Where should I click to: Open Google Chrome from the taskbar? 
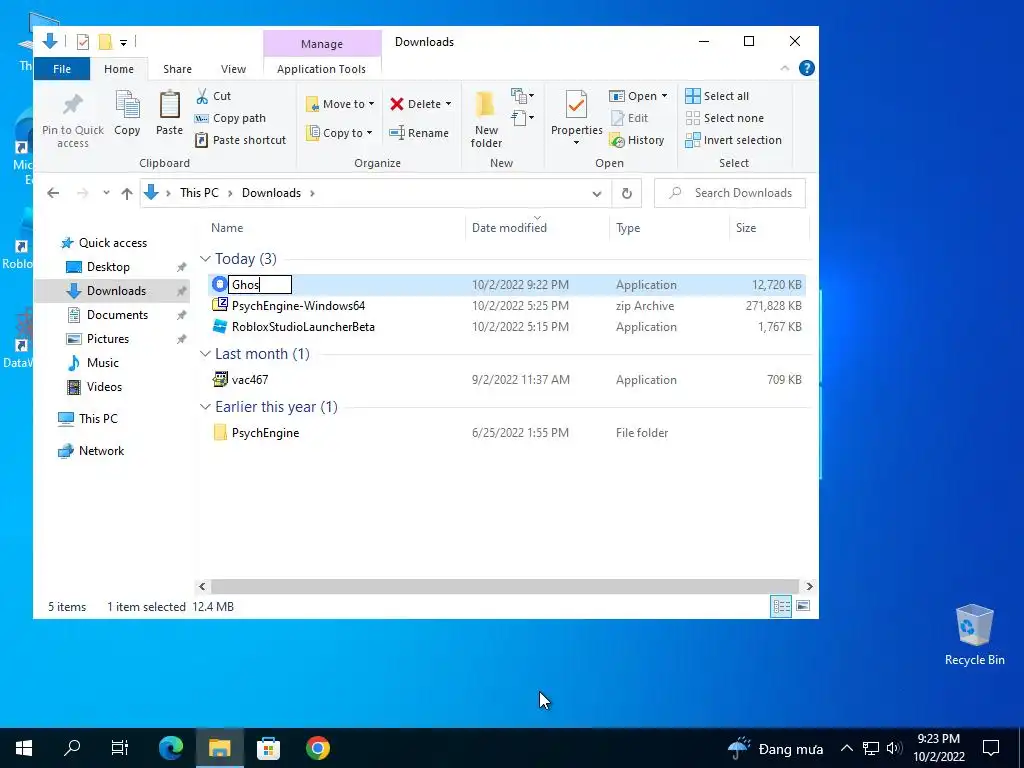click(x=318, y=748)
